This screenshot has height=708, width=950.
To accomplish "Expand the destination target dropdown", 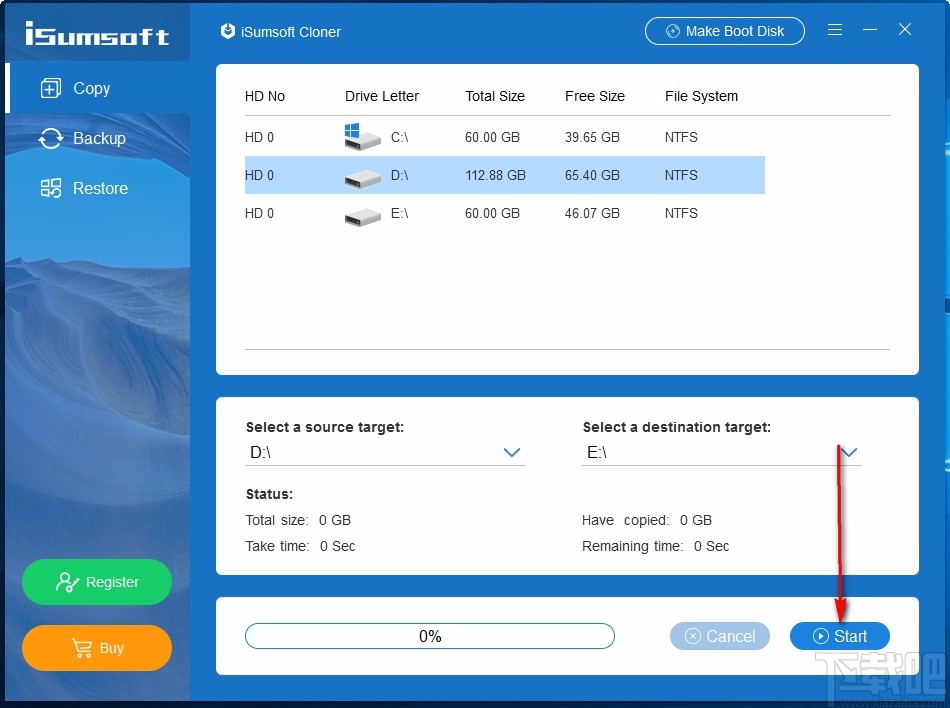I will [849, 452].
